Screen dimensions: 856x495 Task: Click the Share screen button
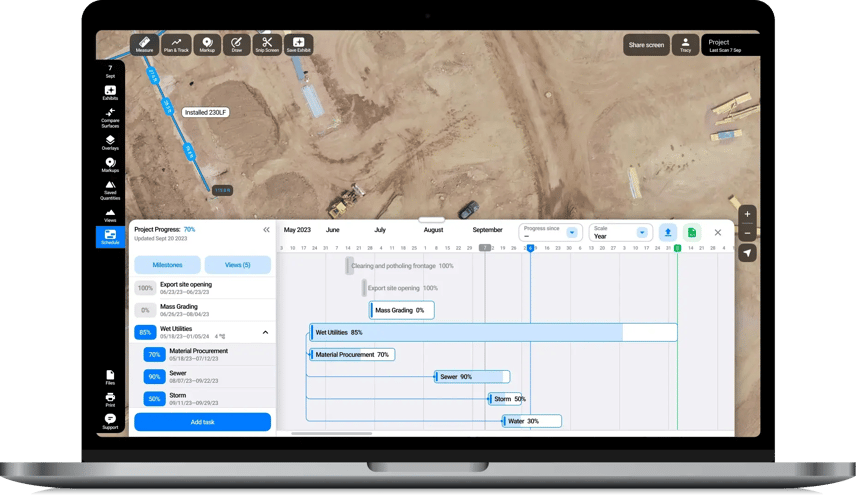pyautogui.click(x=646, y=45)
